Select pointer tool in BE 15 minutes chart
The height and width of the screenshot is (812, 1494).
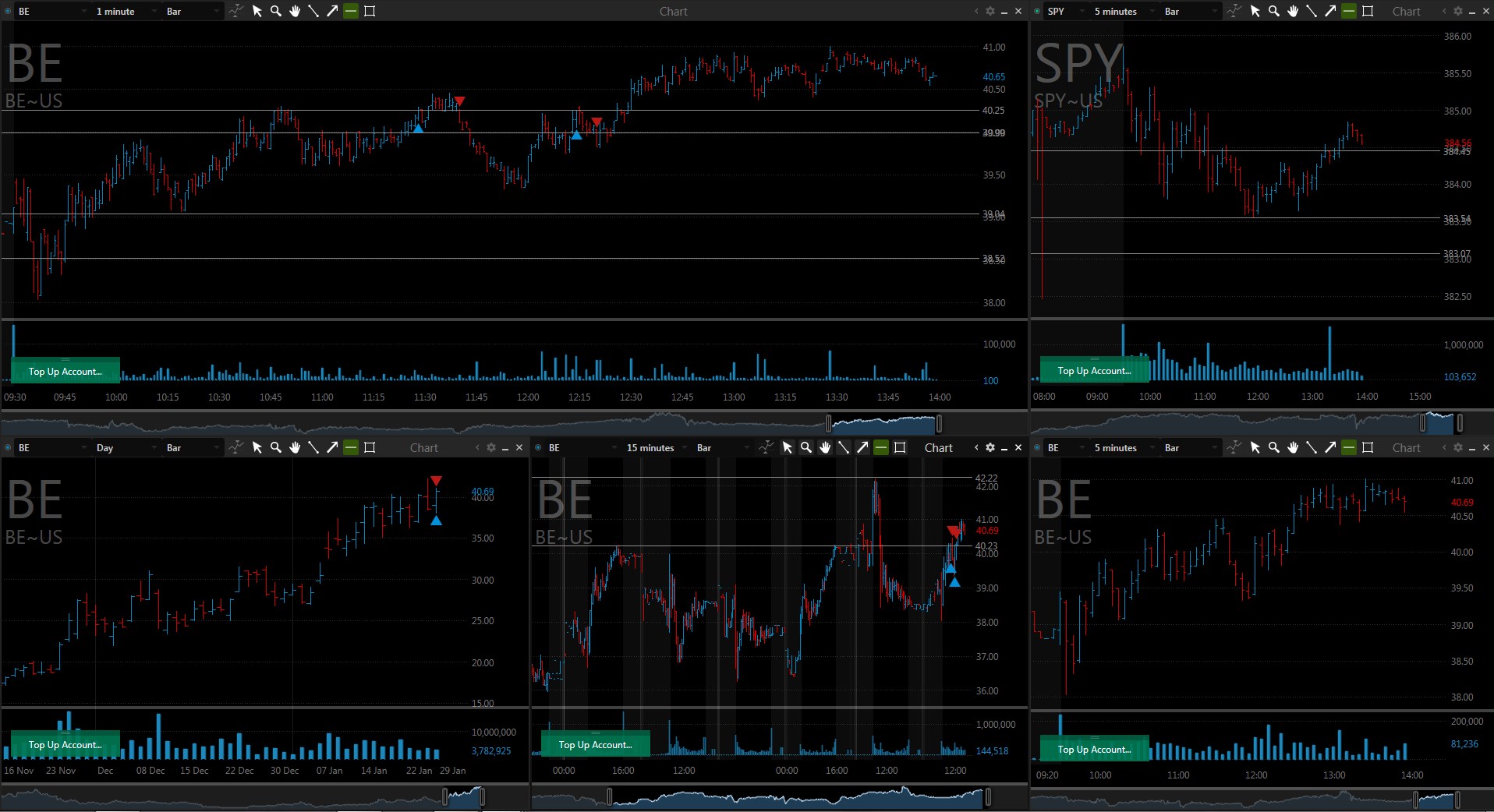[x=788, y=447]
